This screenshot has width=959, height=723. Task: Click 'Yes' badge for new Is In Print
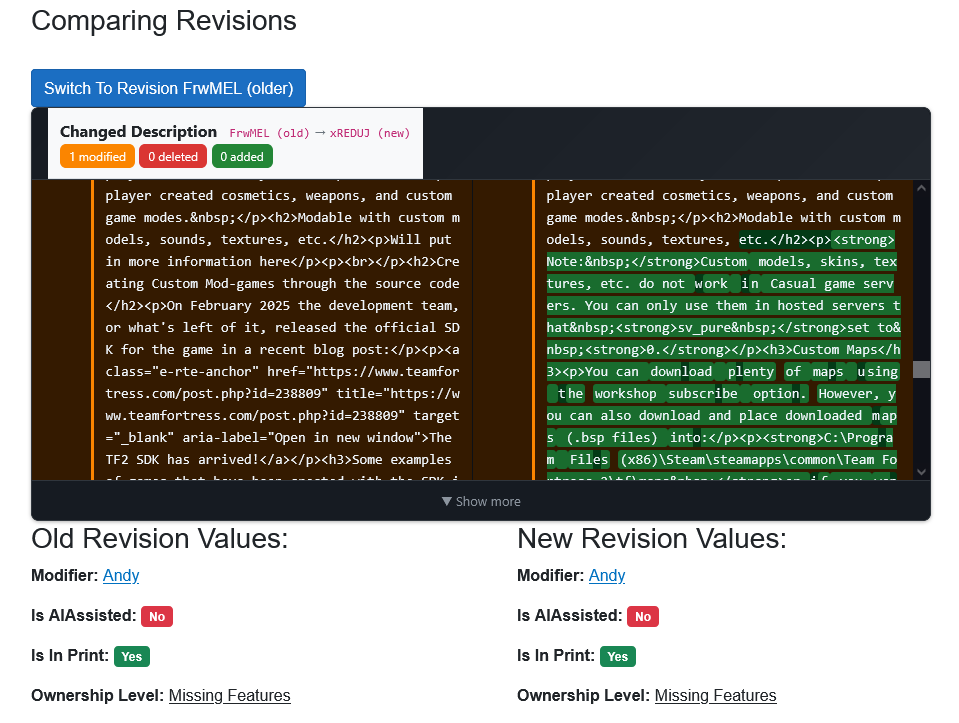point(618,656)
